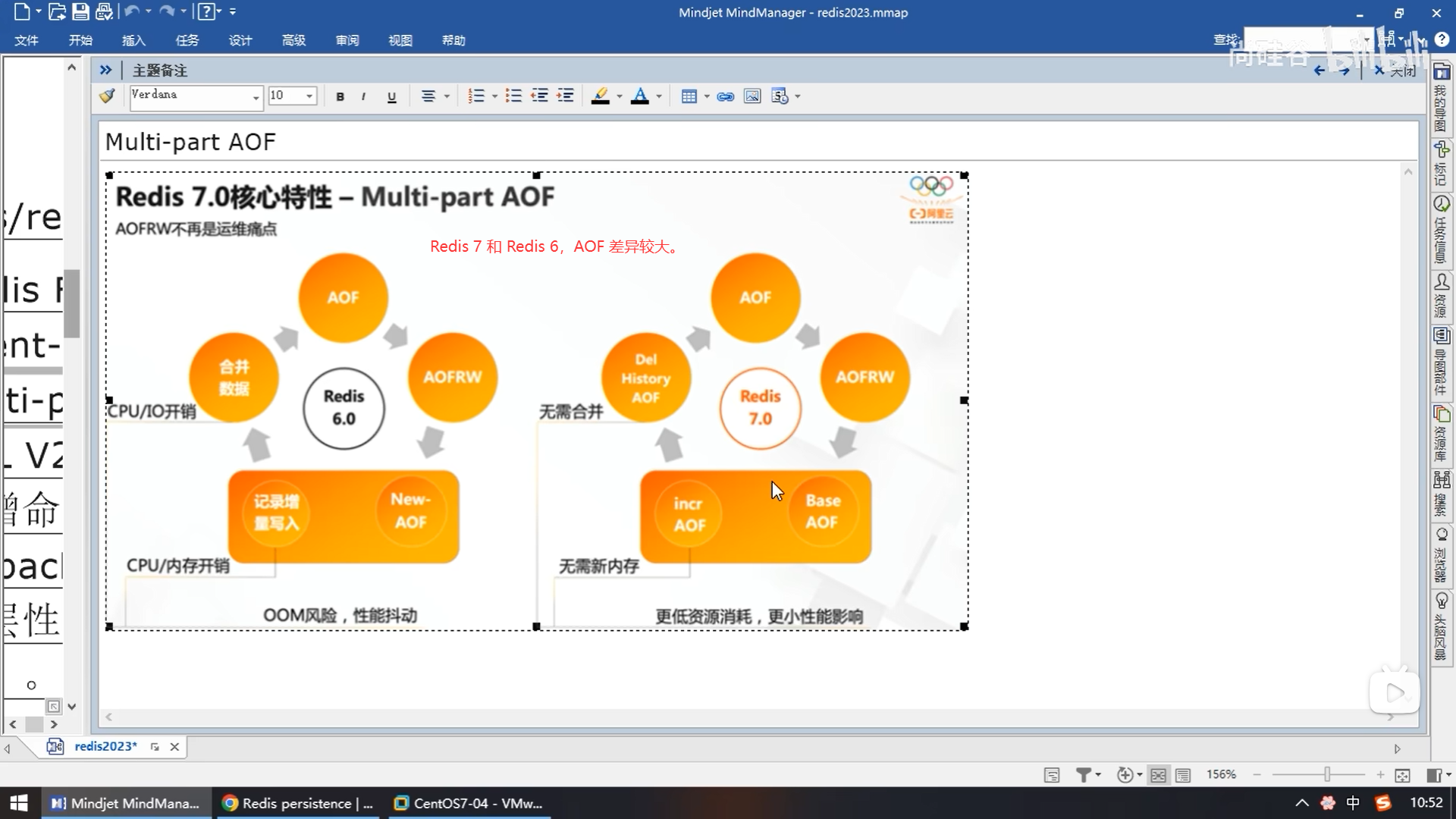Open Redis persistence Chrome taskbar window
The image size is (1456, 819).
pos(298,803)
